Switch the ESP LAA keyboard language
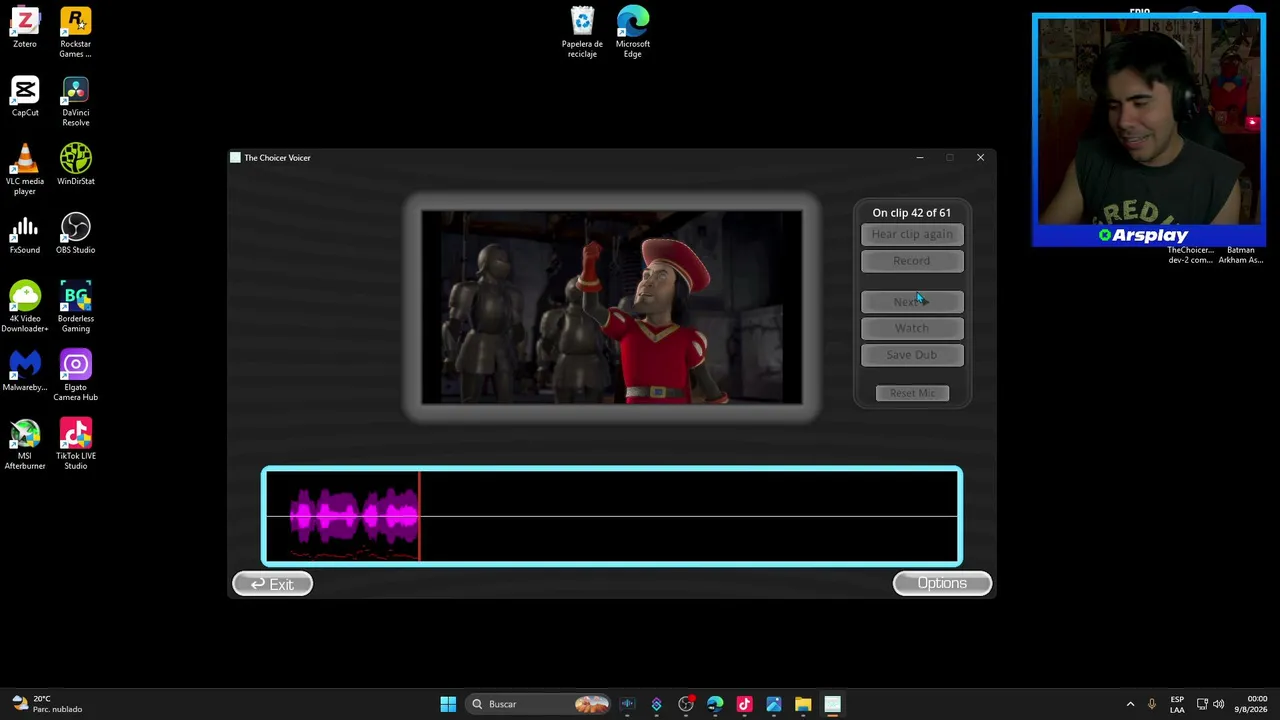Image resolution: width=1280 pixels, height=720 pixels. [1177, 704]
